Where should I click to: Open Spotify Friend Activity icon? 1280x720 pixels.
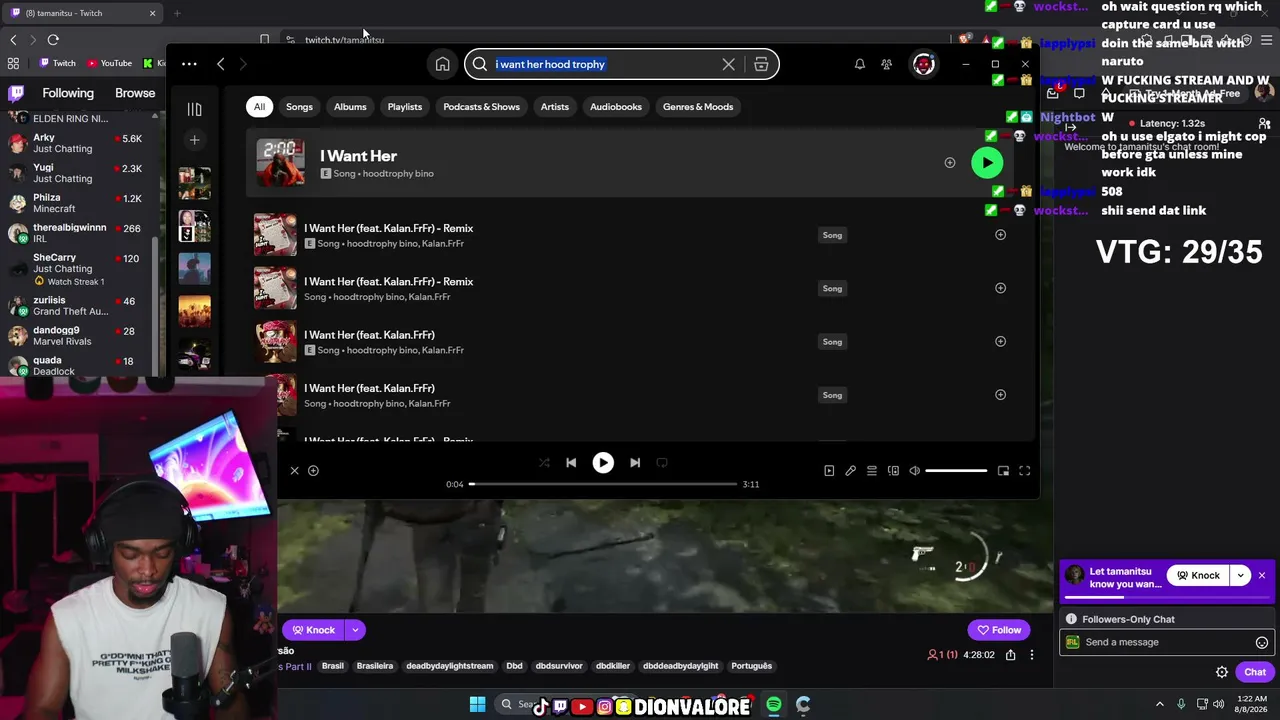point(886,64)
